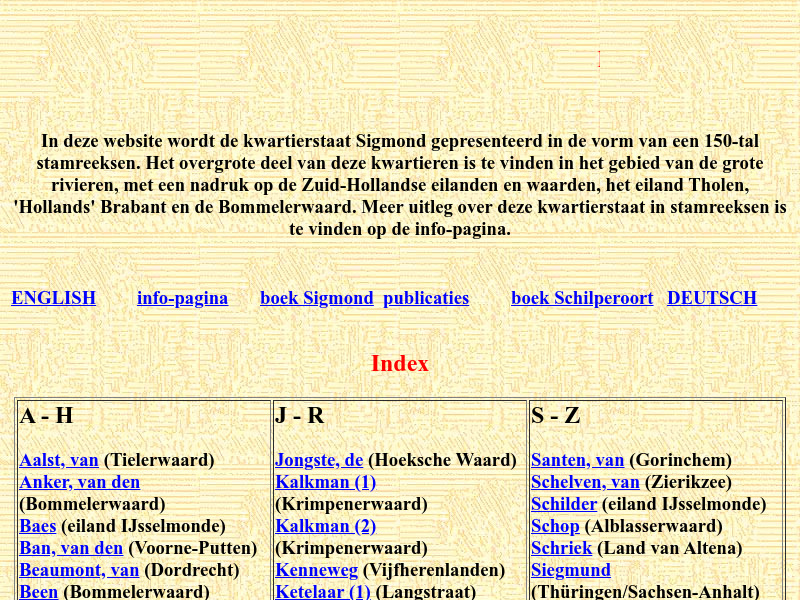Viewport: 800px width, 600px height.
Task: Open the Been family page
Action: point(38,591)
